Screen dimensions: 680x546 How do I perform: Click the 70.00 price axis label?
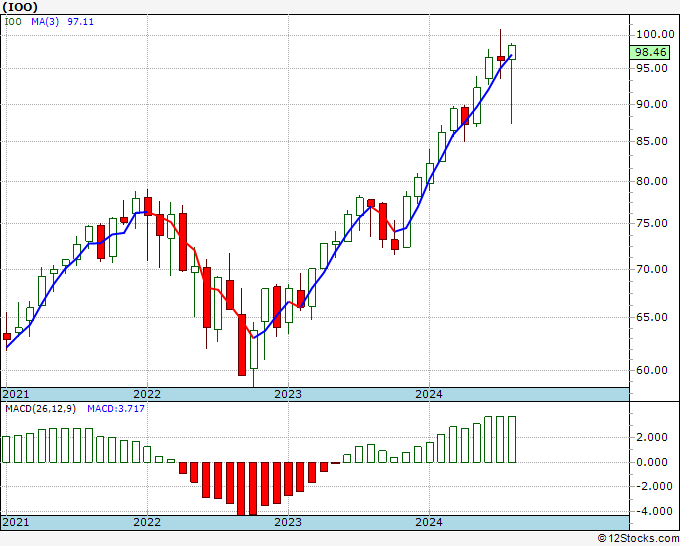click(x=652, y=269)
